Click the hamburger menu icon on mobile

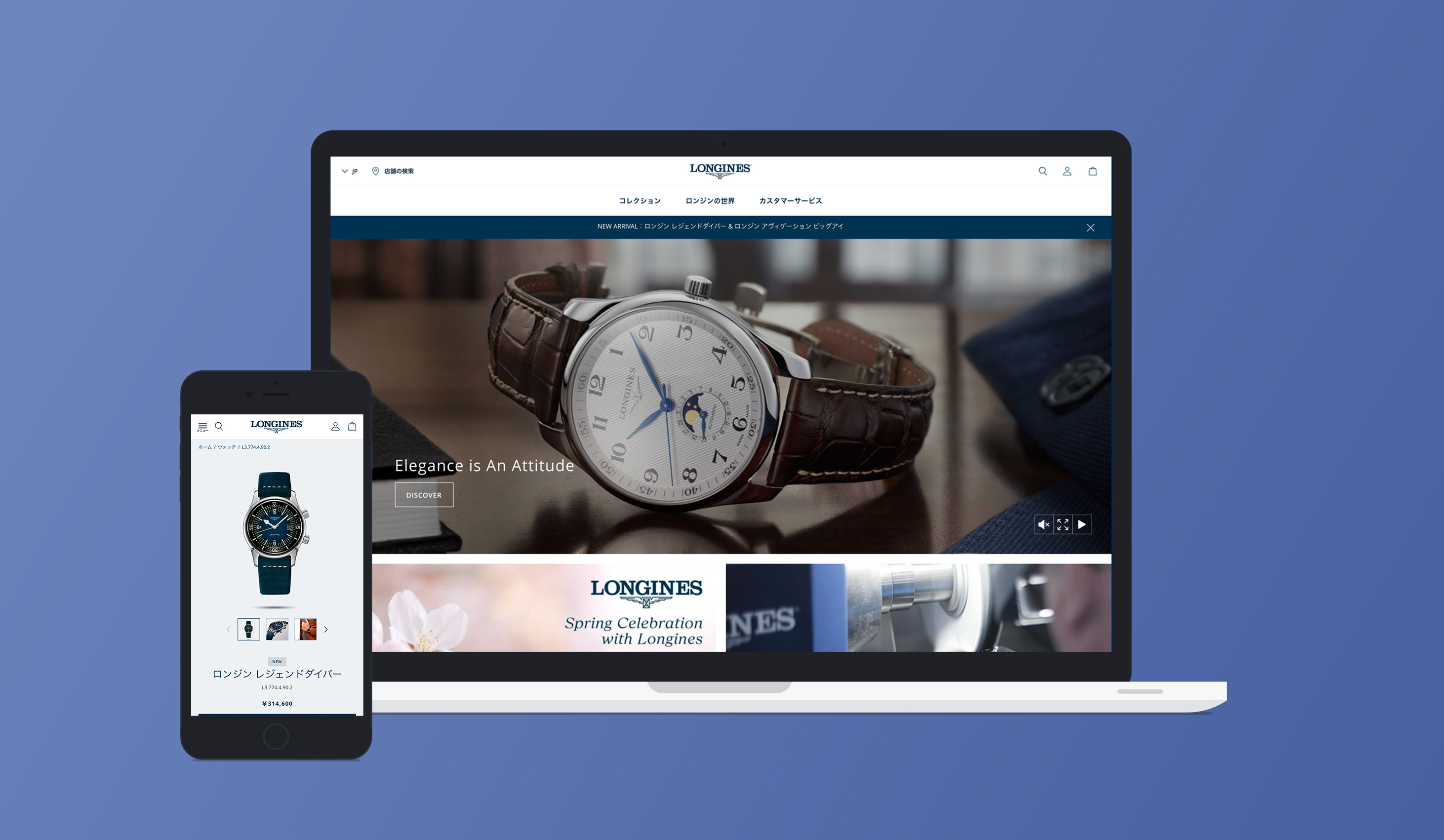coord(201,425)
